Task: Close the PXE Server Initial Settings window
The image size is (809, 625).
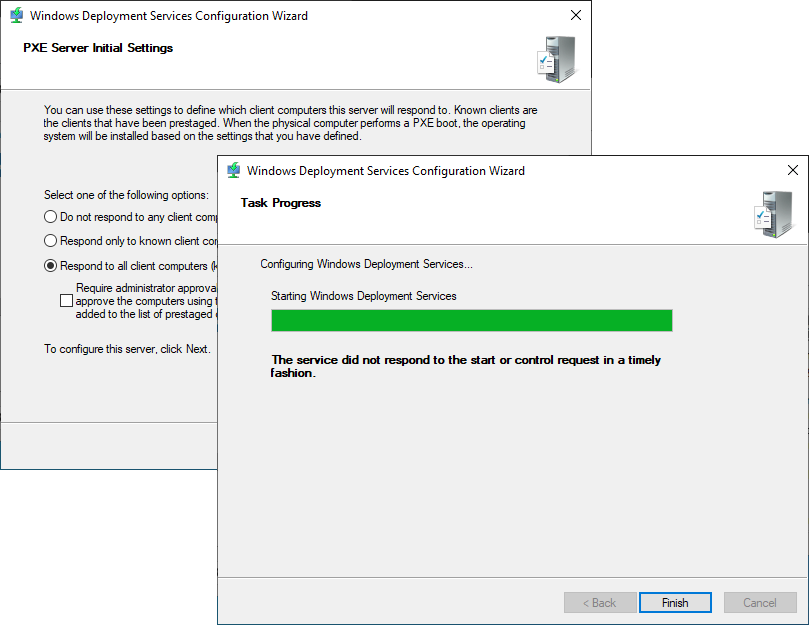Action: pyautogui.click(x=576, y=15)
